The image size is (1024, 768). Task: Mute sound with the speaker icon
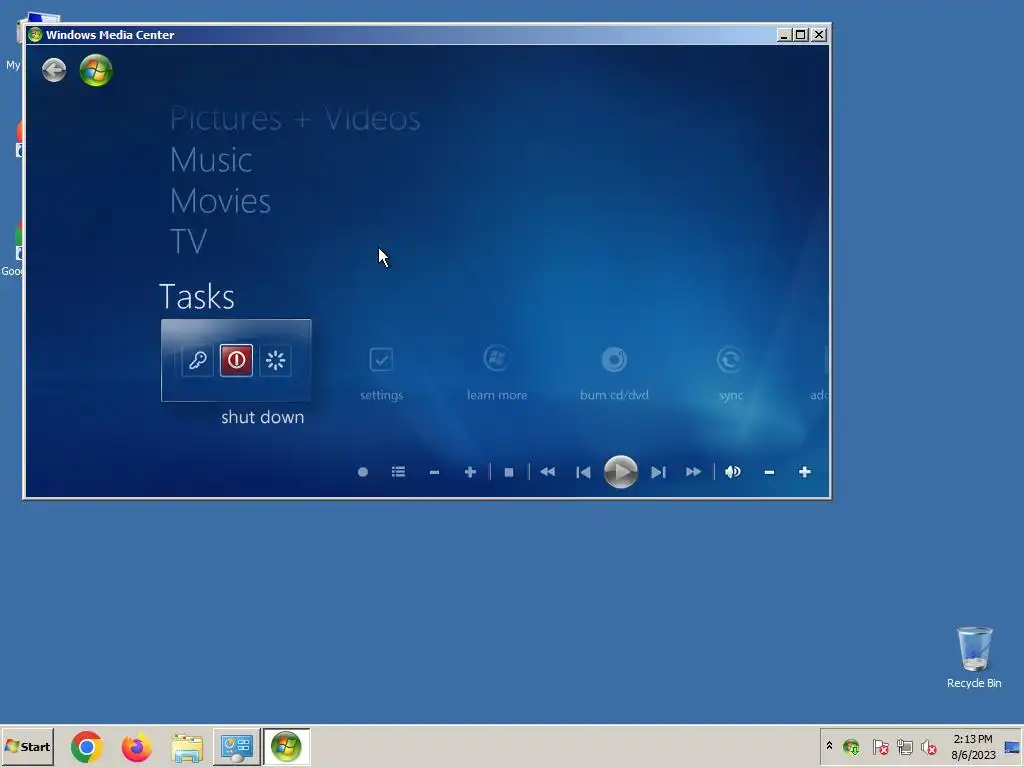click(x=733, y=472)
